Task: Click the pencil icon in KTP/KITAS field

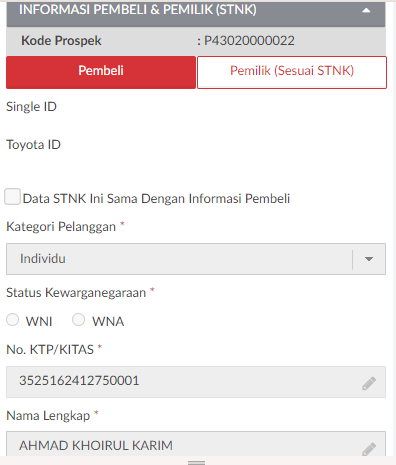Action: [x=369, y=383]
